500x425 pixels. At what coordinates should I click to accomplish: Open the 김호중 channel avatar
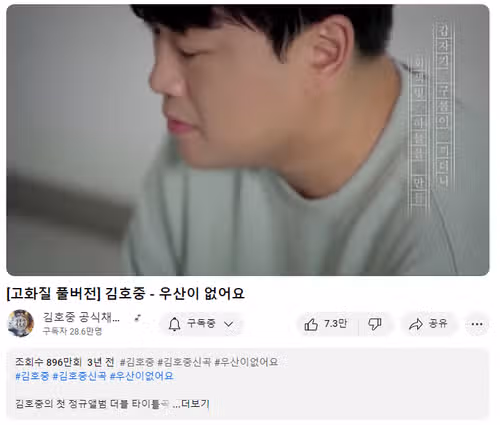[x=21, y=323]
